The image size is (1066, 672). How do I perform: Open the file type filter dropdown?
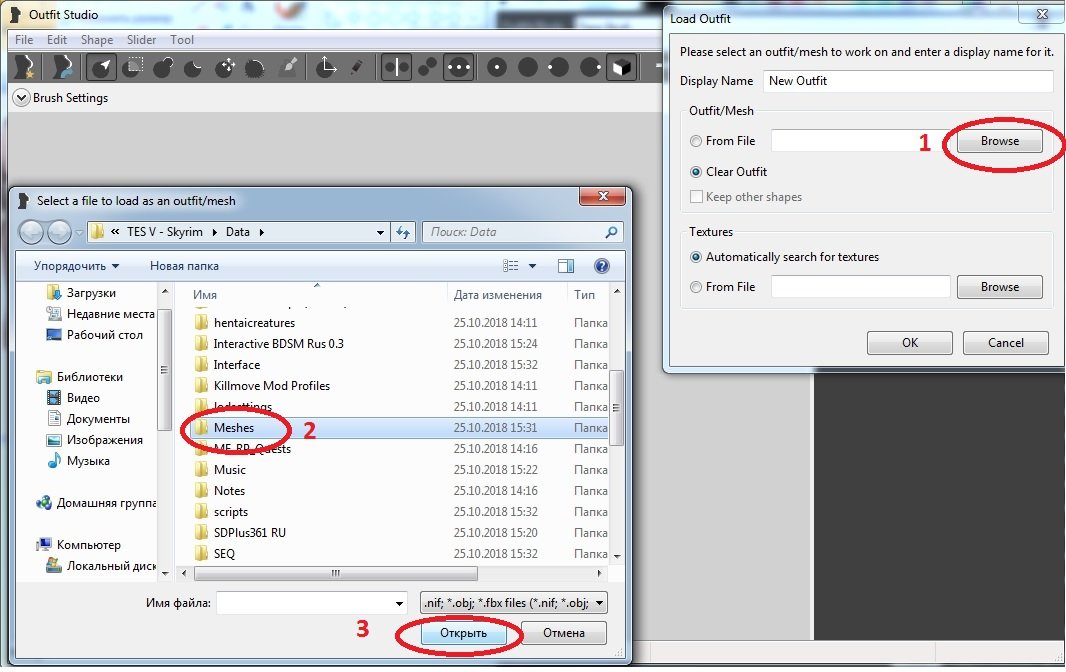click(x=514, y=603)
